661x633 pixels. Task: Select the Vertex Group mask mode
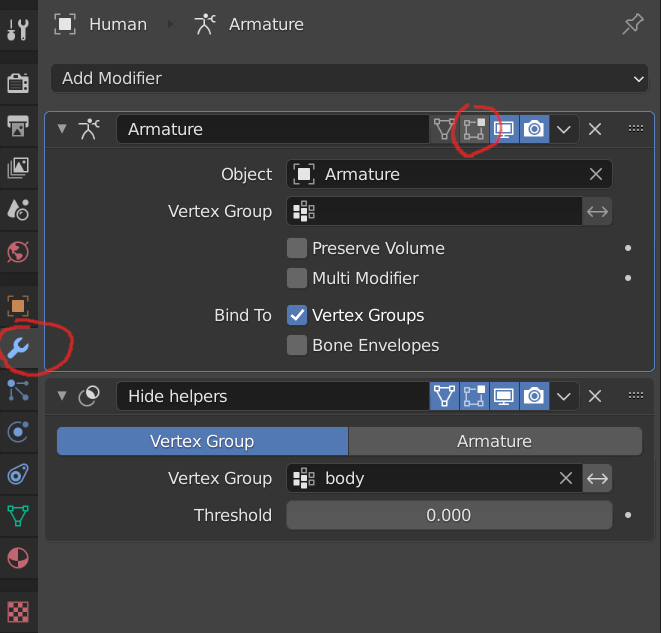point(203,441)
